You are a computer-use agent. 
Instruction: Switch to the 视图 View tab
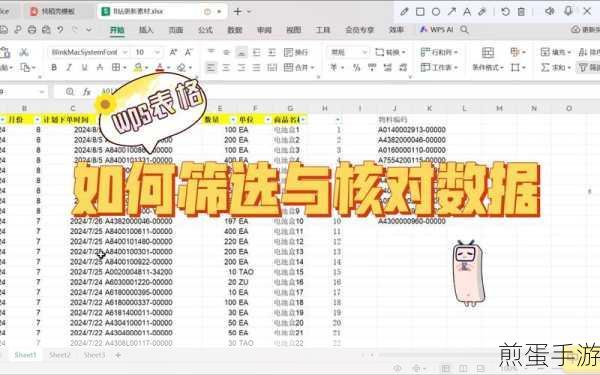click(293, 30)
